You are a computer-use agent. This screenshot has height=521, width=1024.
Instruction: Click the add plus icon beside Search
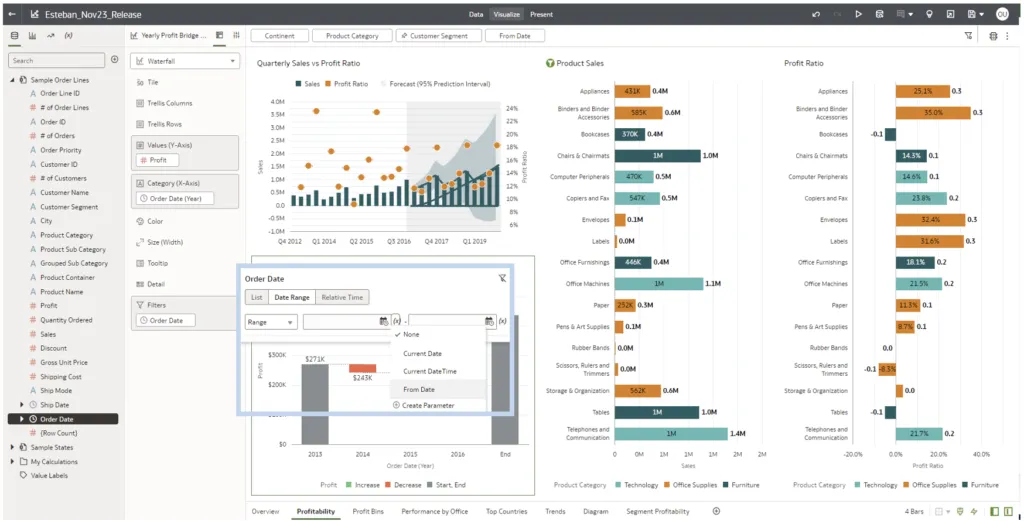click(114, 60)
